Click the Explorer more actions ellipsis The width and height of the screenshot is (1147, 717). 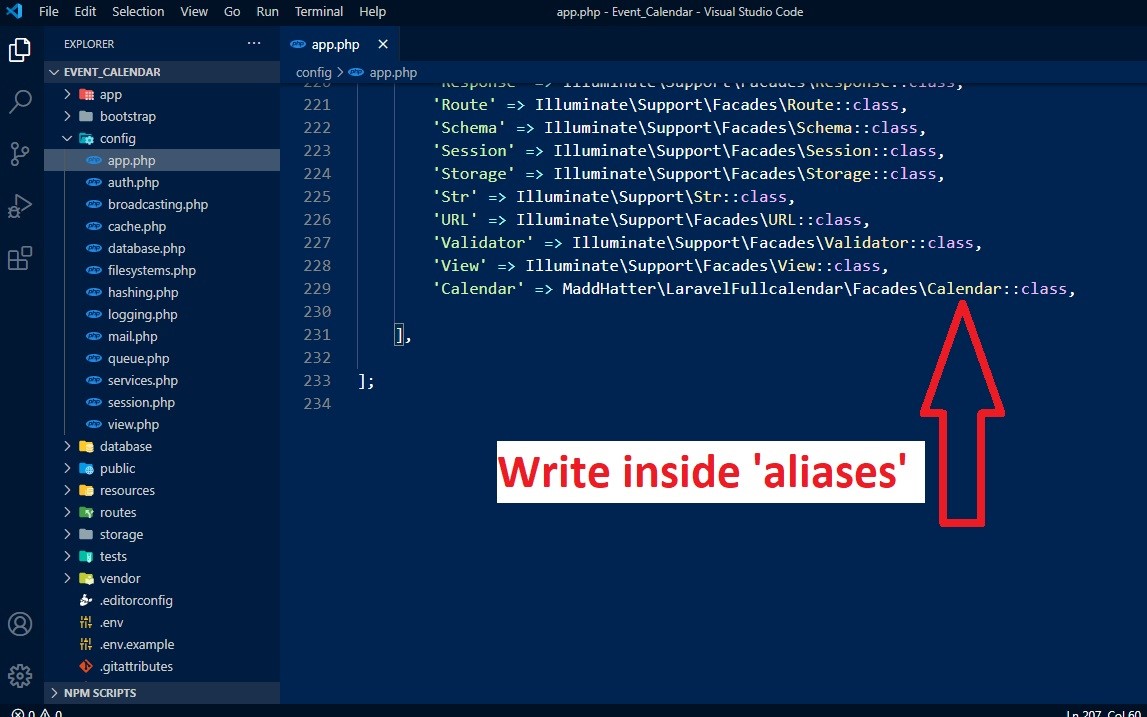coord(254,44)
